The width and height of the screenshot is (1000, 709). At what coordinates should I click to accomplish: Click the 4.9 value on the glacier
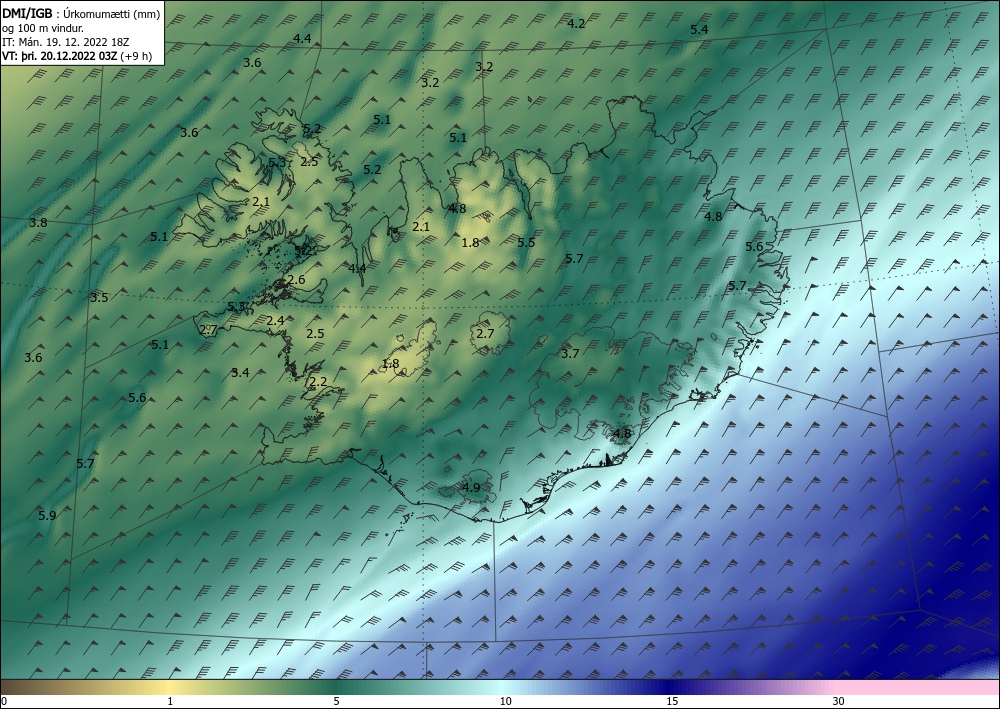pos(470,488)
